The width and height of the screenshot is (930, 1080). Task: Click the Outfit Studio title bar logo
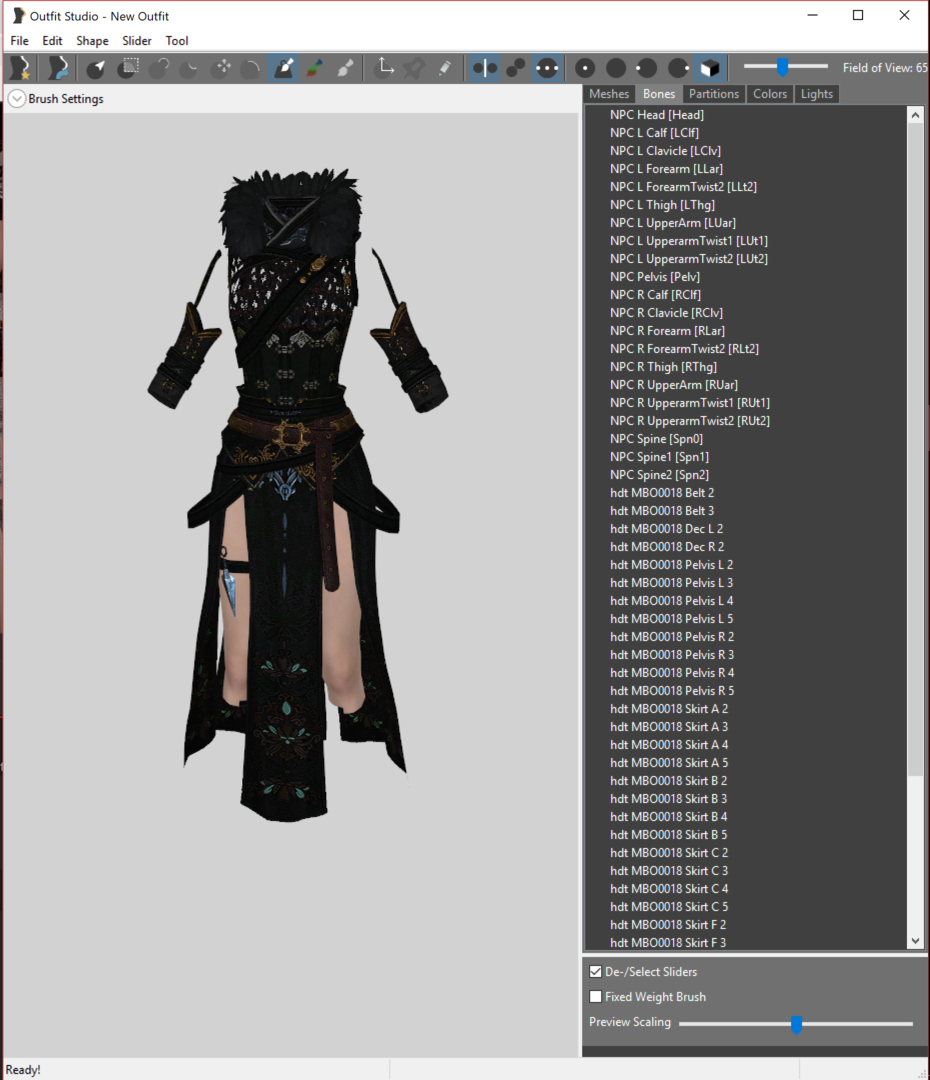(19, 16)
